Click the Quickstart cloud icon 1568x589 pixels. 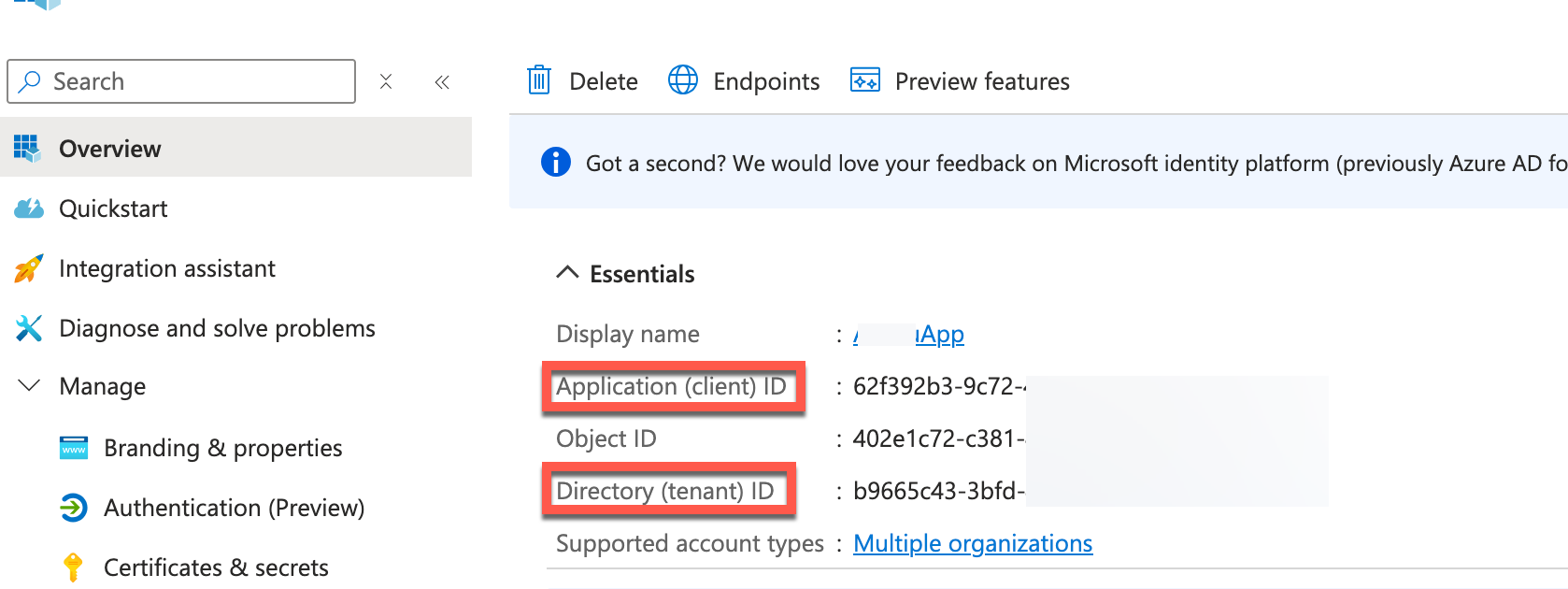[29, 208]
